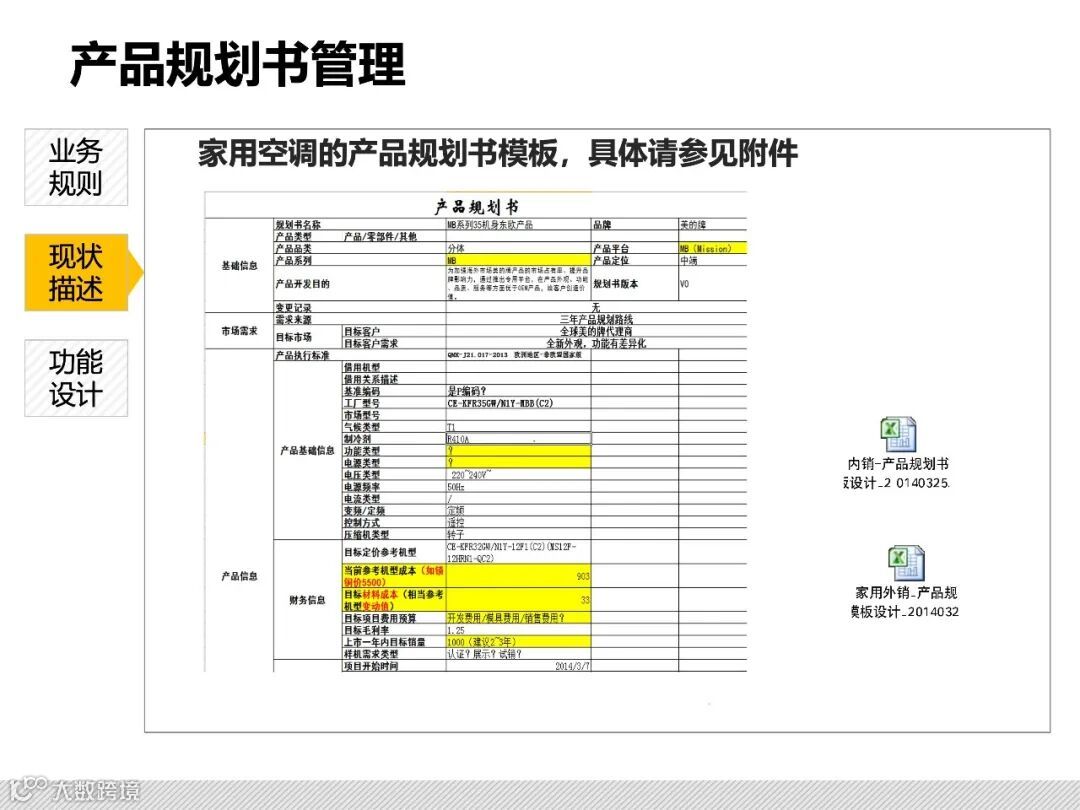Select the 市场型号 label cell

[x=394, y=415]
